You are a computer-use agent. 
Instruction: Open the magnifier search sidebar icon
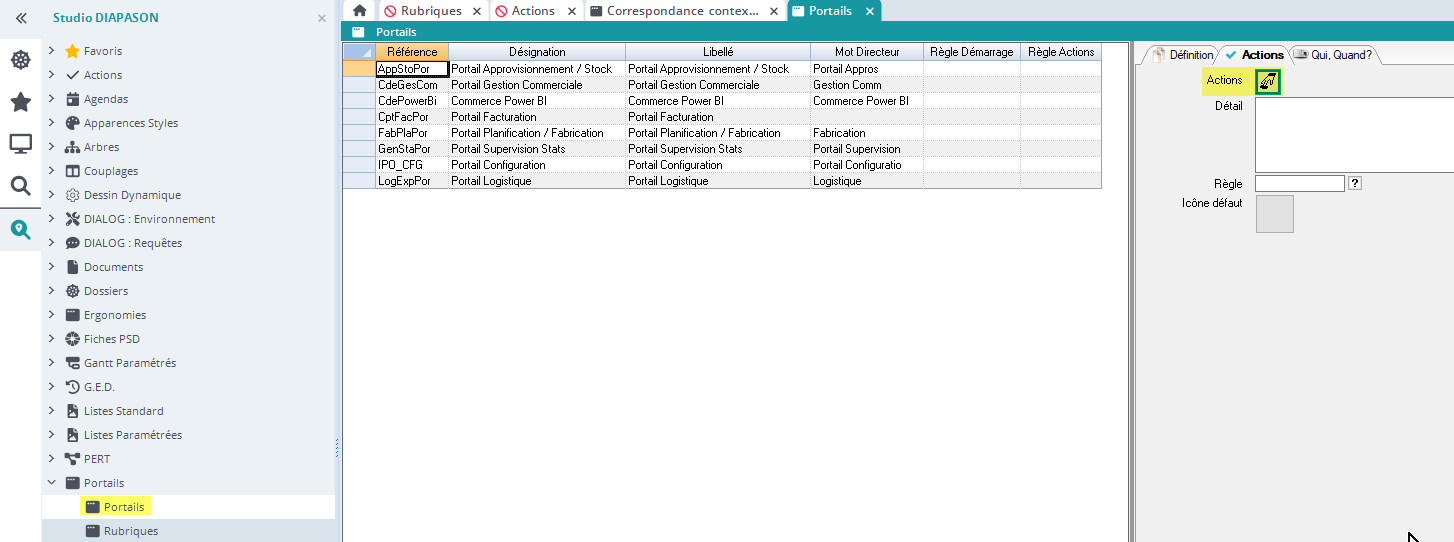[x=20, y=186]
